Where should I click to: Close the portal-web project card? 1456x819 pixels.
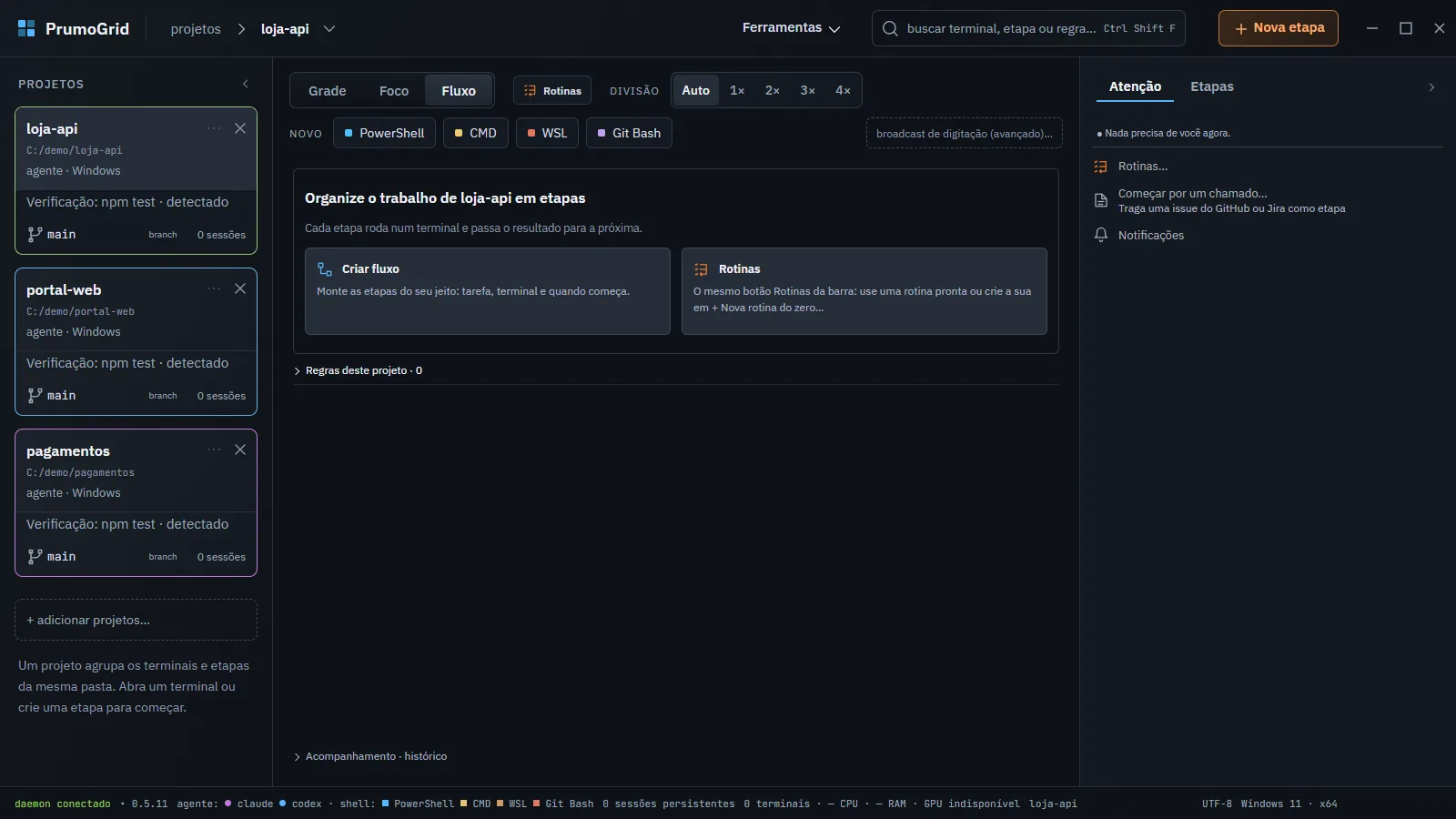tap(240, 288)
